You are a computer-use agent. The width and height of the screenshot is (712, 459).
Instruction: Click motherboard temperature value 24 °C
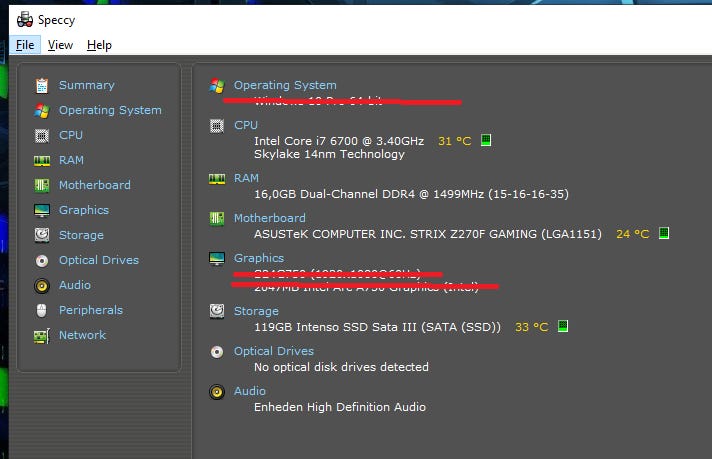[x=633, y=234]
